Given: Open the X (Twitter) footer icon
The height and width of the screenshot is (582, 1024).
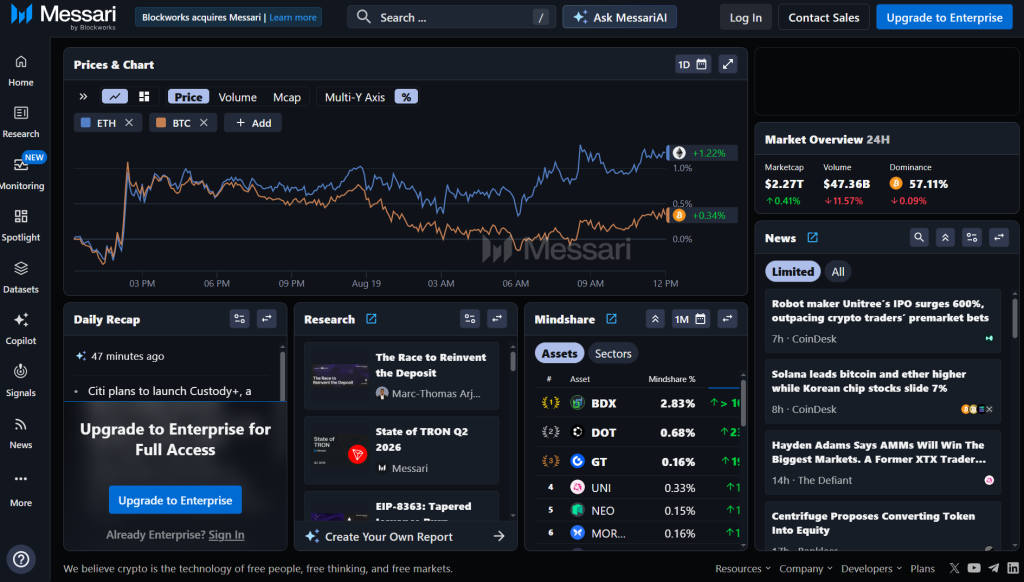Looking at the screenshot, I should point(954,568).
